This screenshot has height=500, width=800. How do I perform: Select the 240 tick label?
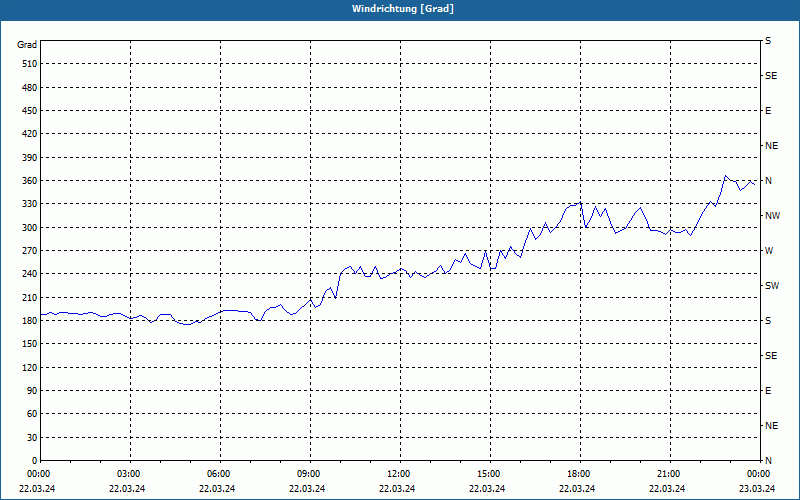30,274
